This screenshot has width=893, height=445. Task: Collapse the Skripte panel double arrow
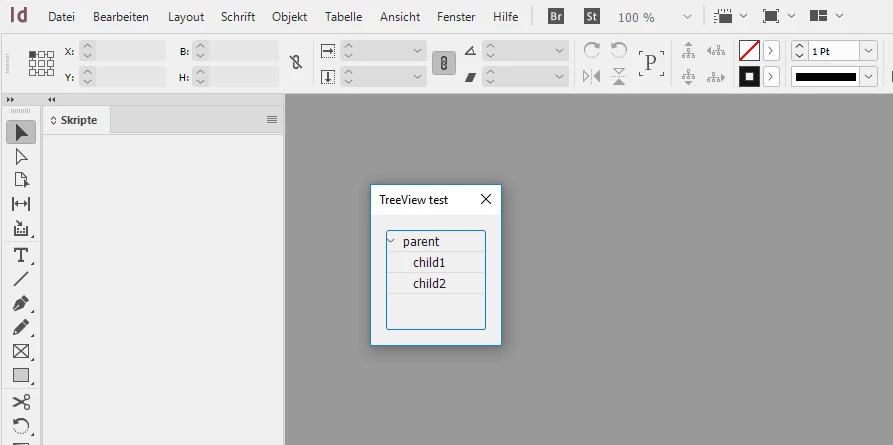point(52,99)
